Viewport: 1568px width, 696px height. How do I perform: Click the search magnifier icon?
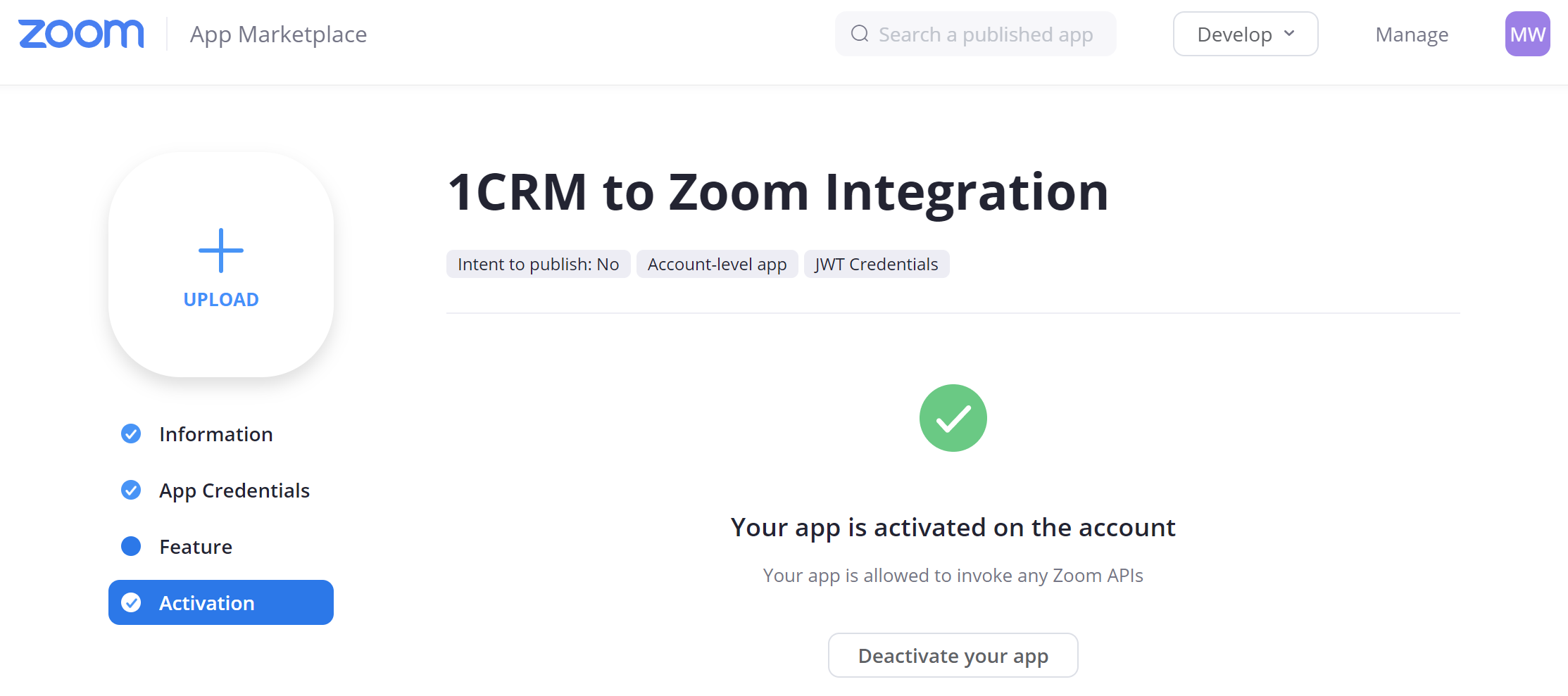[860, 34]
